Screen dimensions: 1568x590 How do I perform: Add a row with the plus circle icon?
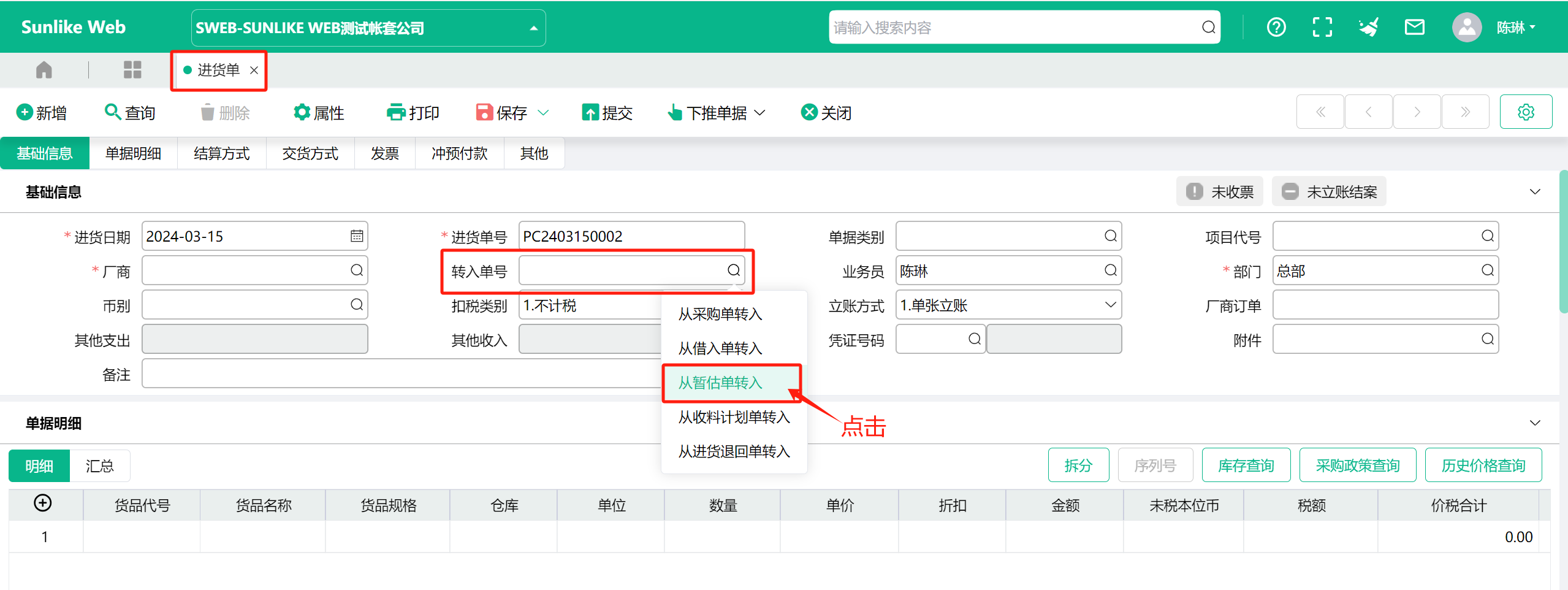[43, 504]
